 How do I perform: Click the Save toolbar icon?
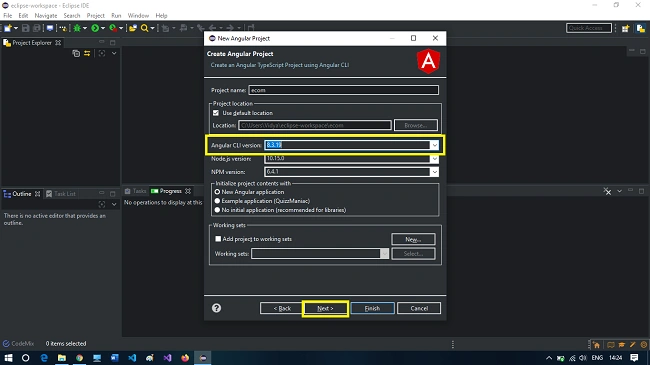tap(26, 28)
